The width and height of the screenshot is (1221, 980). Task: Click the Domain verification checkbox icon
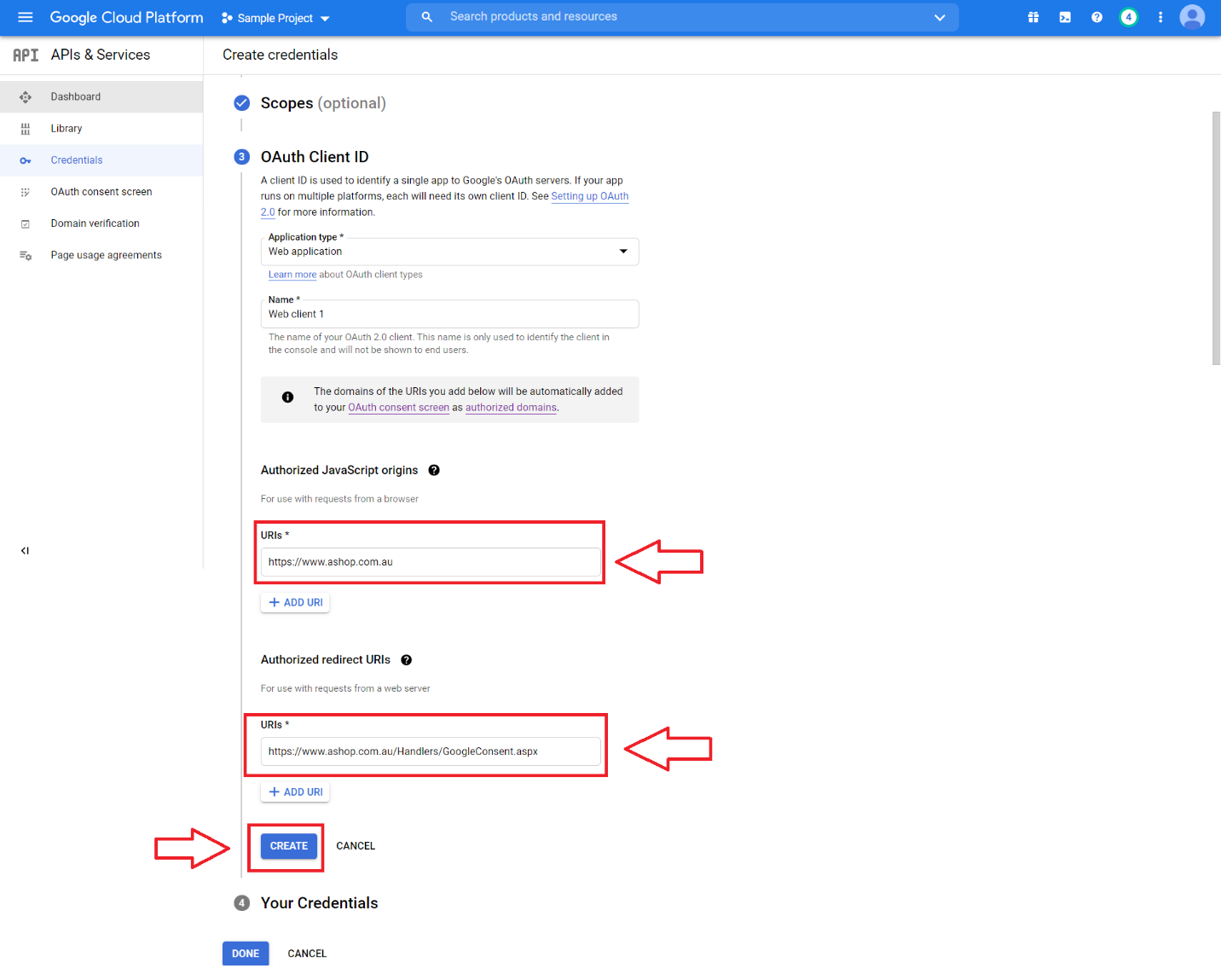click(x=26, y=223)
